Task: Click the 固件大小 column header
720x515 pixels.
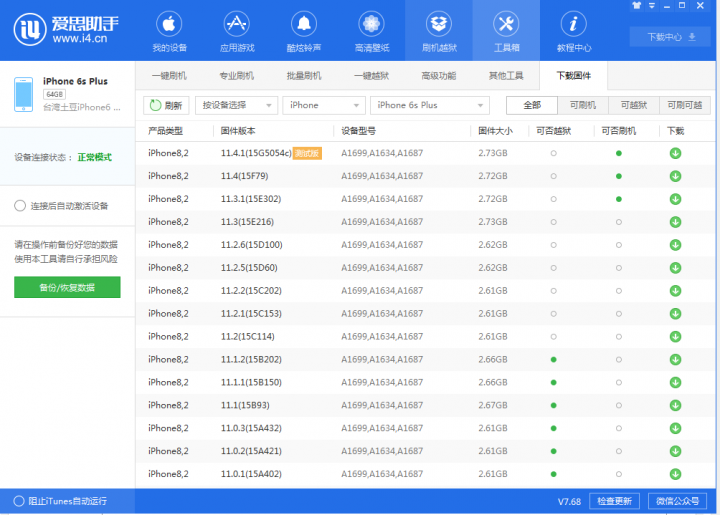Action: click(x=495, y=131)
